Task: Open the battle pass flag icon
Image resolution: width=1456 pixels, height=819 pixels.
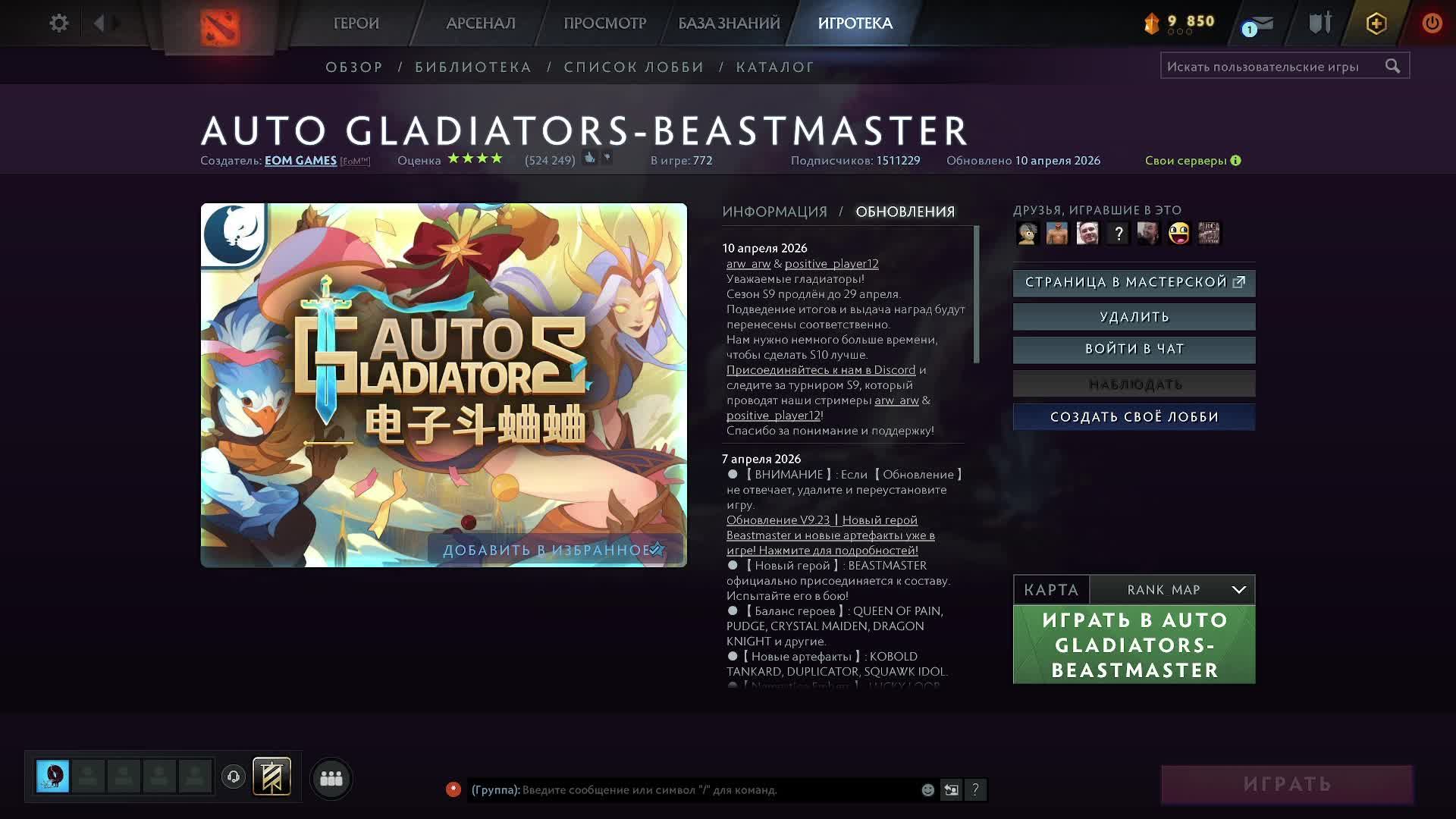Action: coord(273,777)
